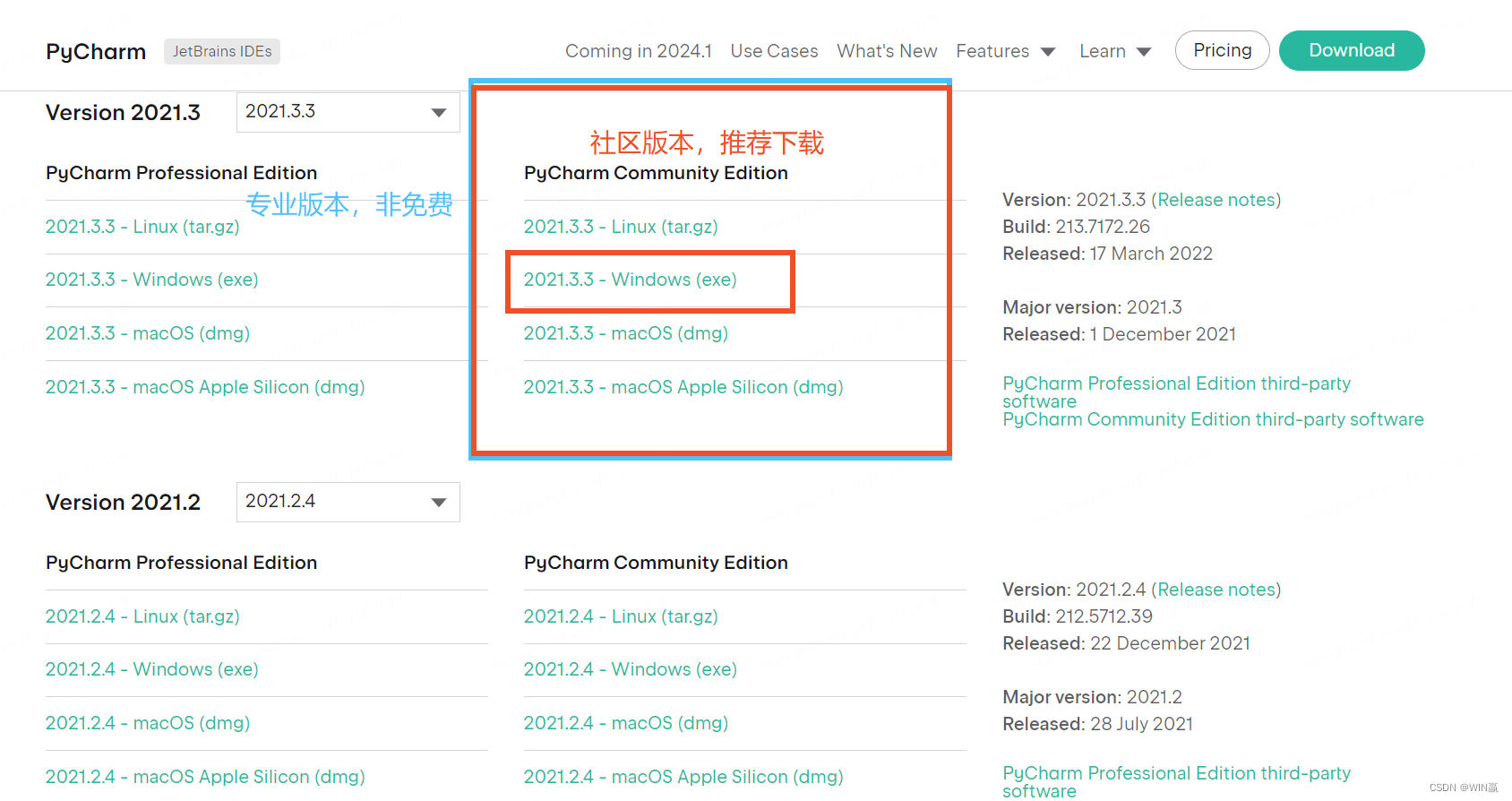Download Community 2021.2.4 macOS Apple Silicon dmg

point(683,777)
